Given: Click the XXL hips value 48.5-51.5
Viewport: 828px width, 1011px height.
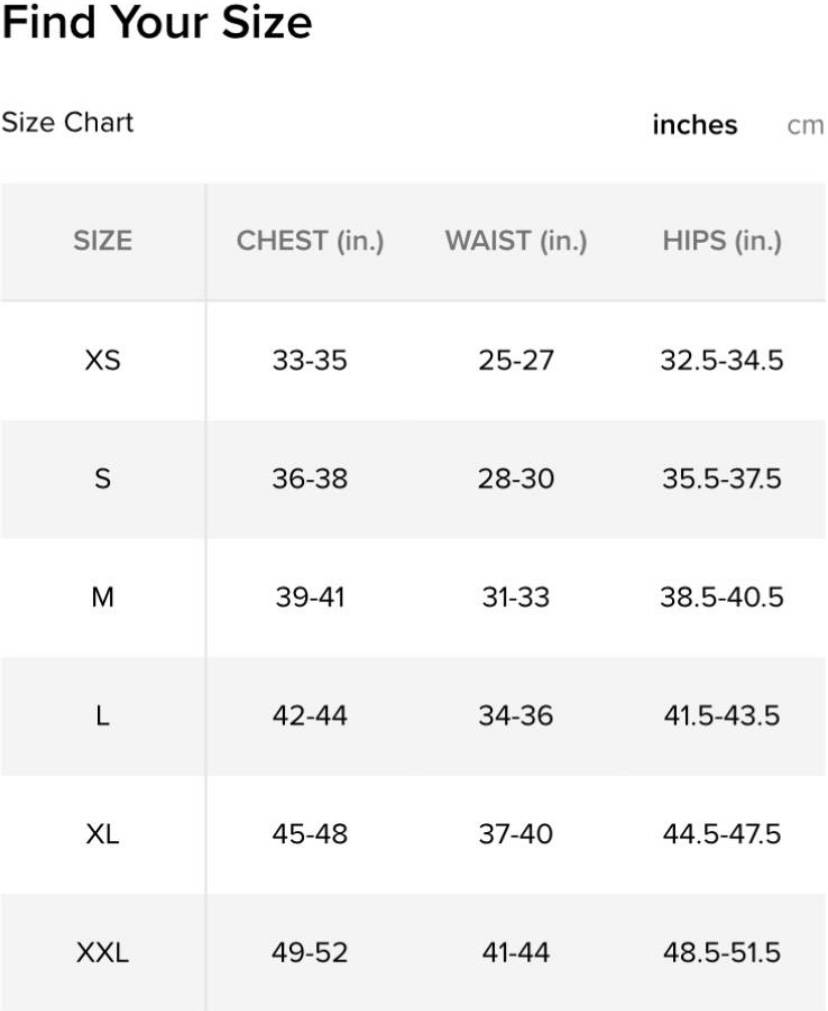Looking at the screenshot, I should point(722,952).
